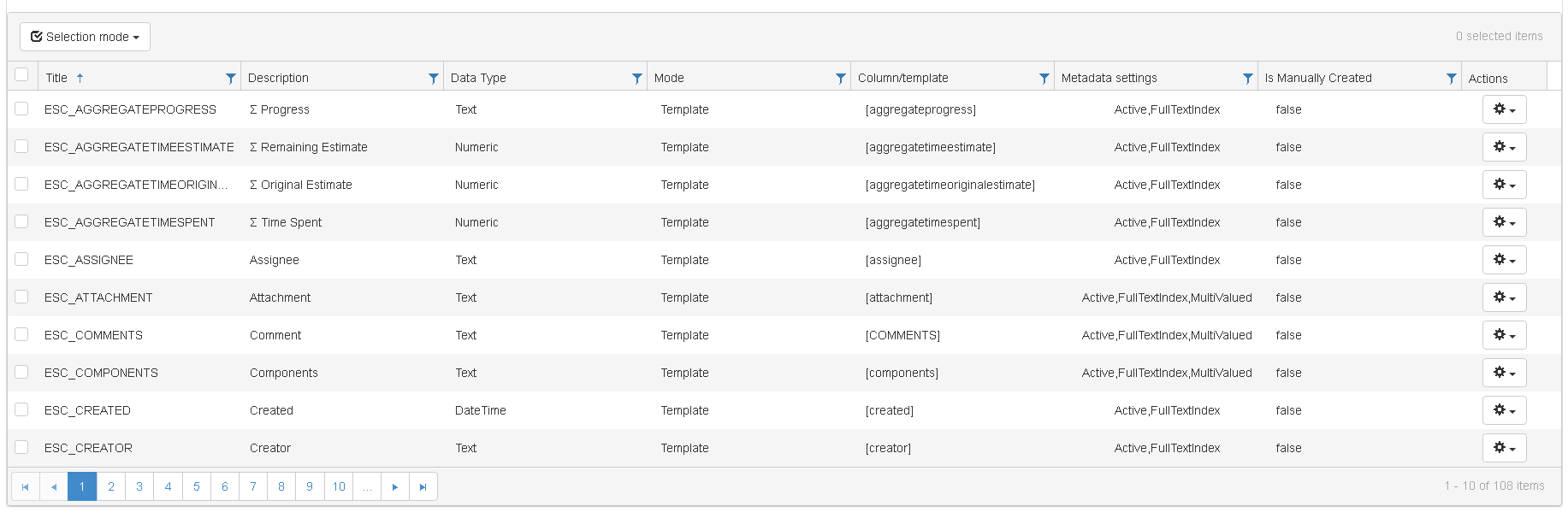Sort by the Title column header
The height and width of the screenshot is (518, 1568).
pos(56,78)
